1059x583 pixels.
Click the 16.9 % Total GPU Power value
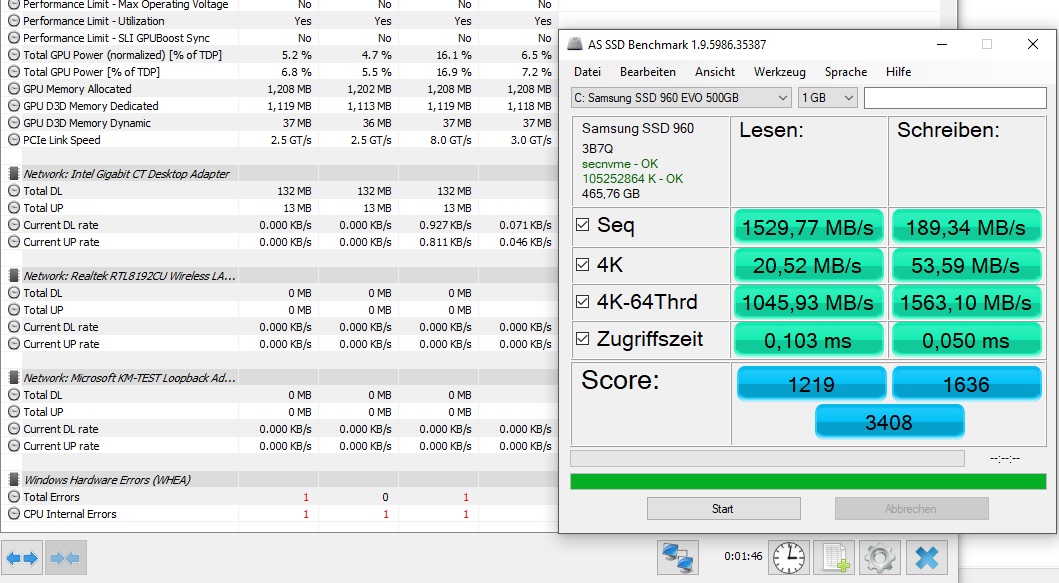click(454, 72)
